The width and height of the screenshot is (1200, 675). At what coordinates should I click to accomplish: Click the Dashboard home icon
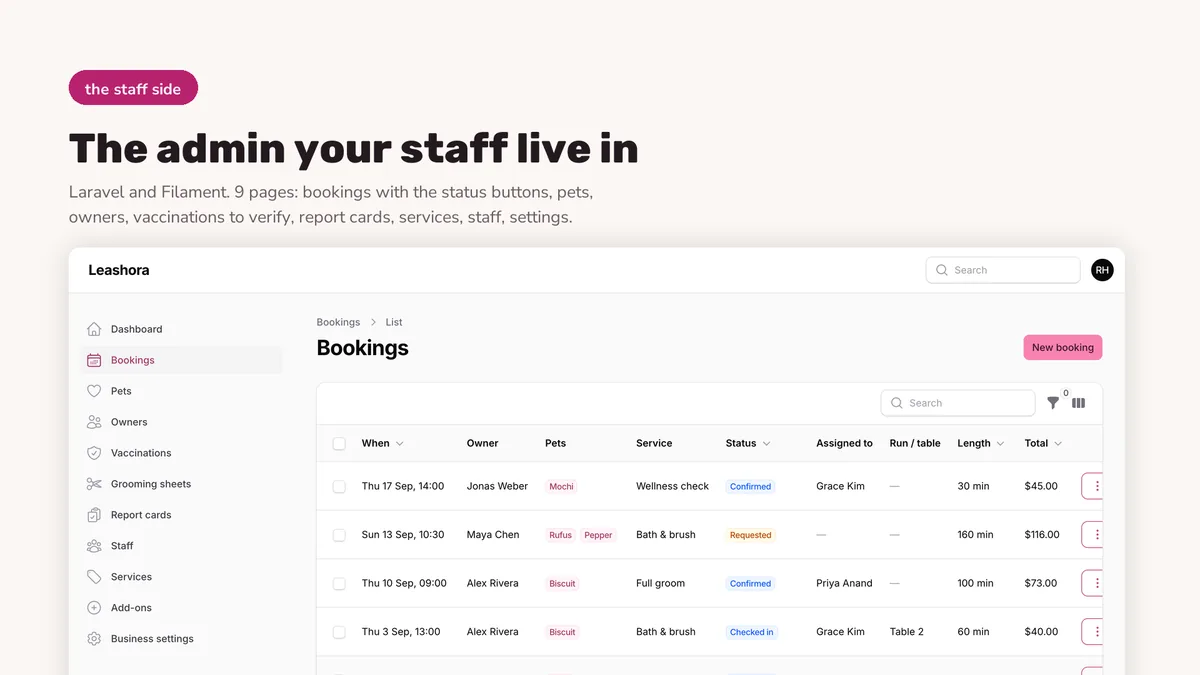(x=94, y=329)
